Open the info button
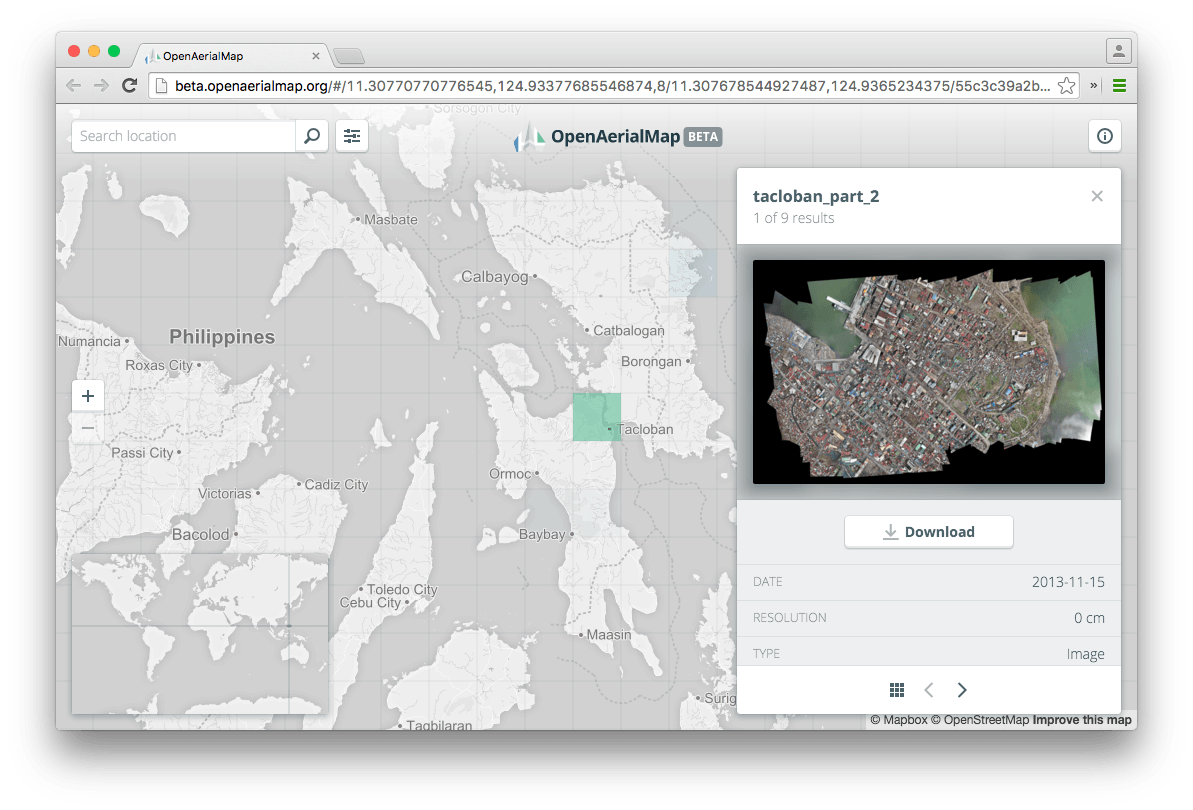 (1105, 136)
